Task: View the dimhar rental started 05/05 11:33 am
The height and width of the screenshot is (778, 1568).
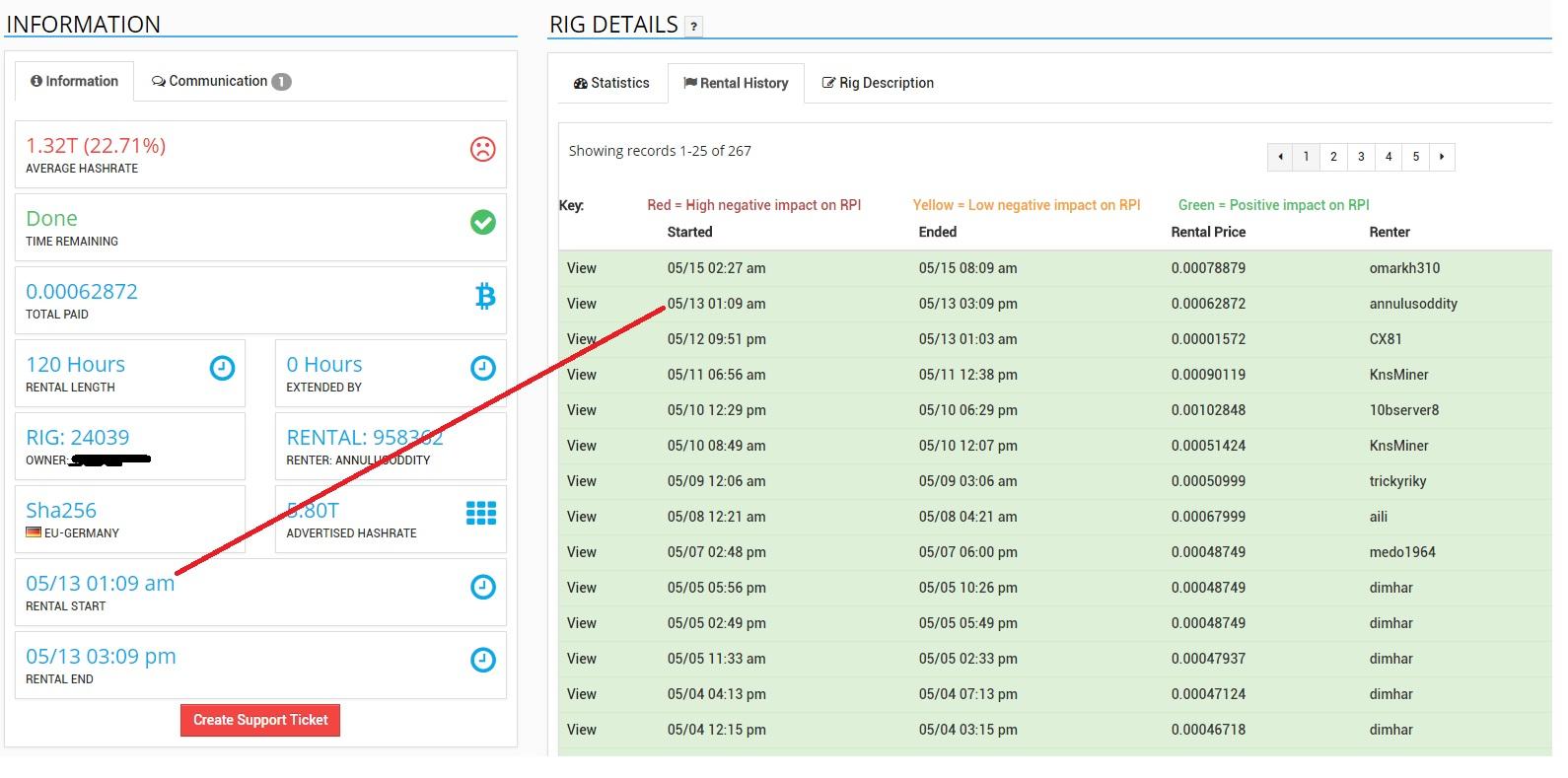Action: (x=582, y=659)
